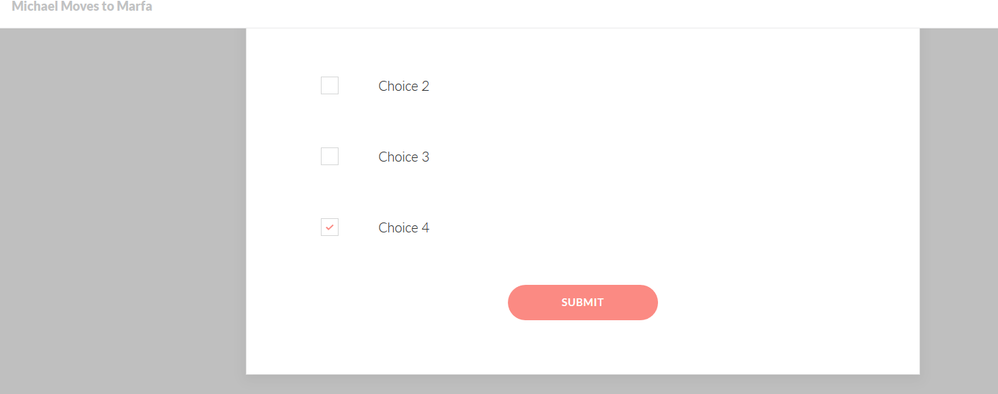The width and height of the screenshot is (998, 394).
Task: Select the Choice 2 text label
Action: (404, 86)
